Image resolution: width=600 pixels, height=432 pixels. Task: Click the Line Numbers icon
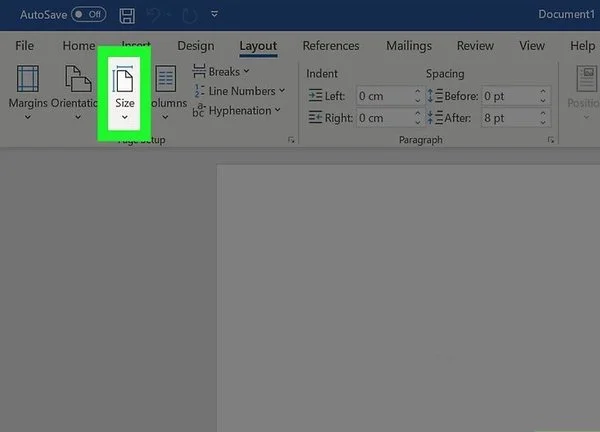(x=199, y=91)
